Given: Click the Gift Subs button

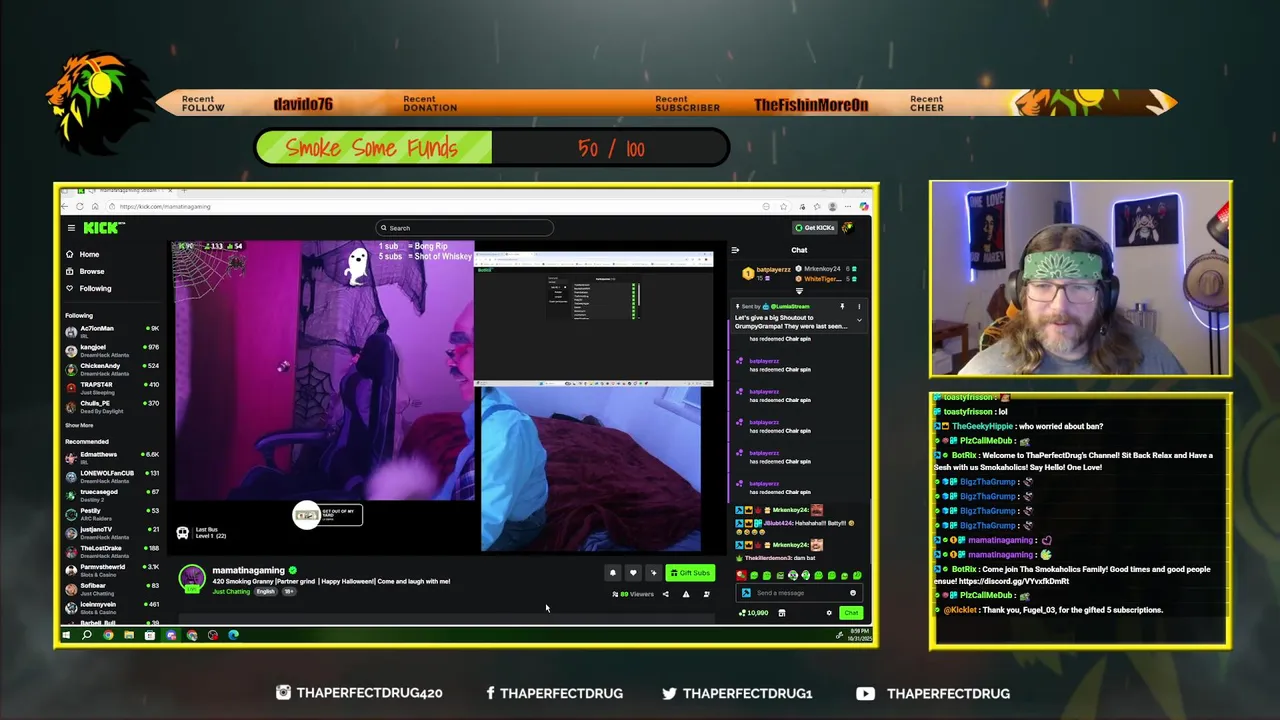Looking at the screenshot, I should point(690,573).
